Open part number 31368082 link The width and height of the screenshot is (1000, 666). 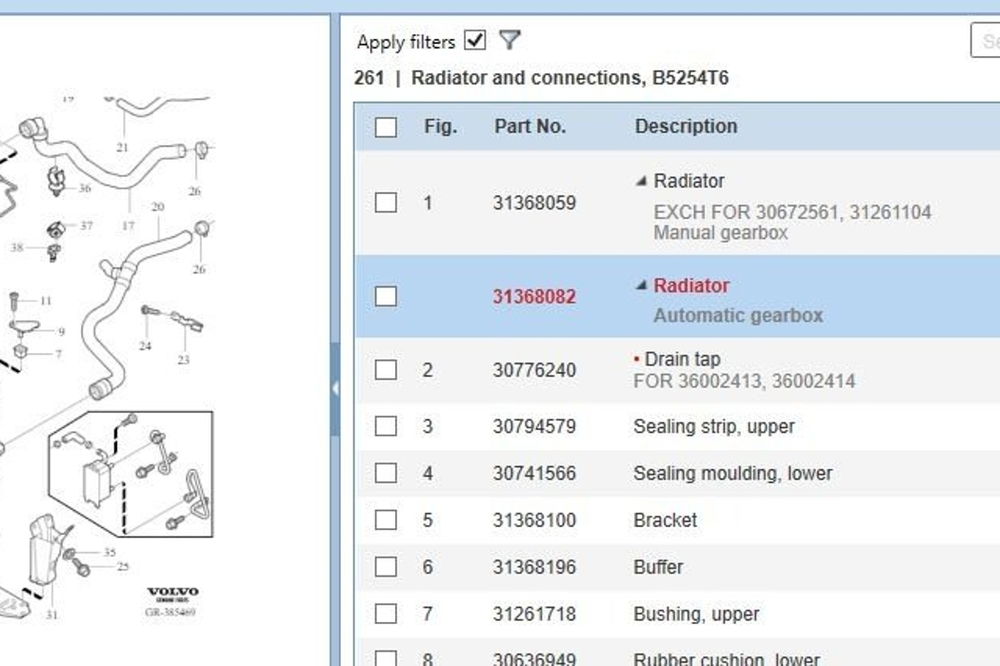tap(534, 297)
